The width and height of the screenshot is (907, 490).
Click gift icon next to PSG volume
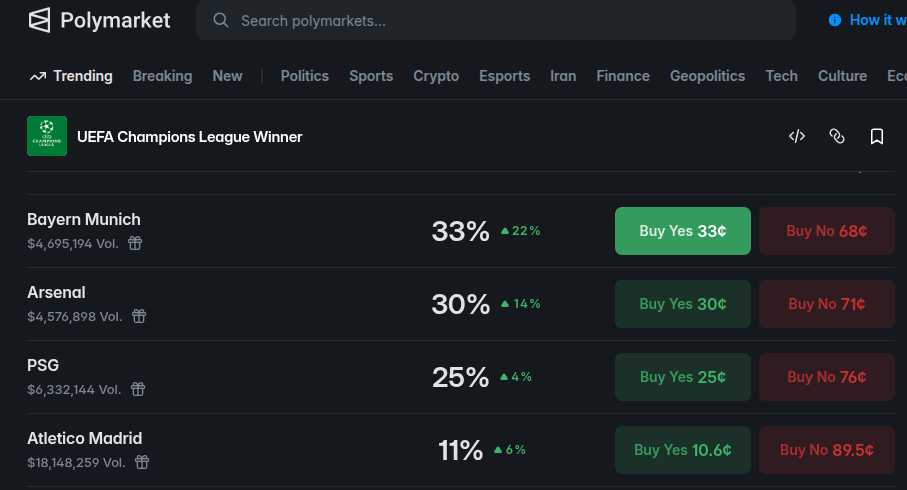[x=138, y=389]
